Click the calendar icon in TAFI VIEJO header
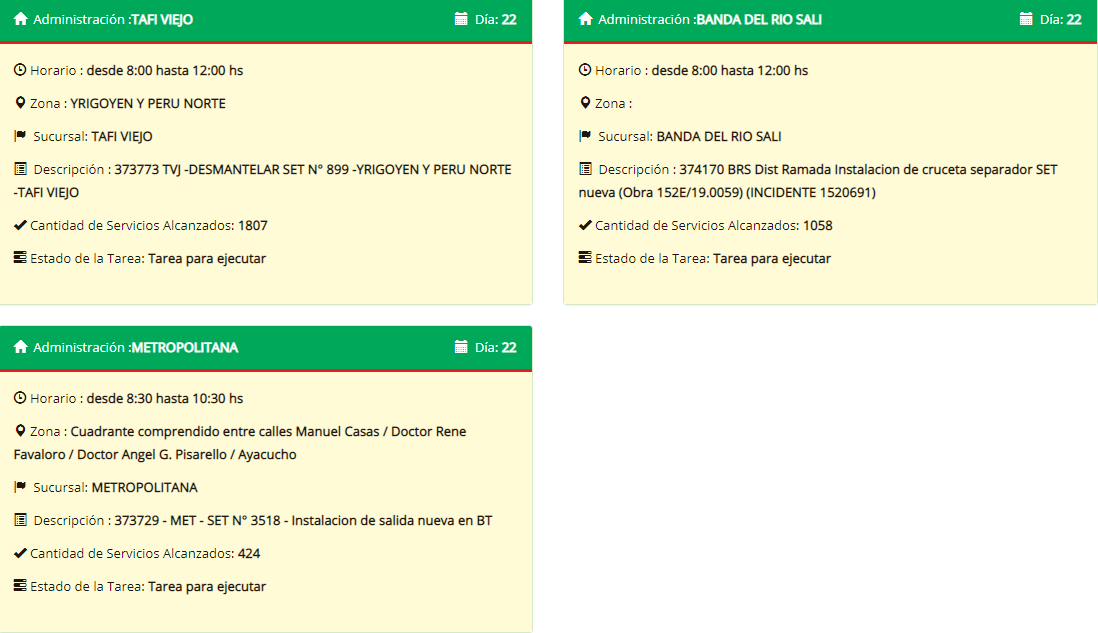Screen dimensions: 1098x633 (460, 19)
